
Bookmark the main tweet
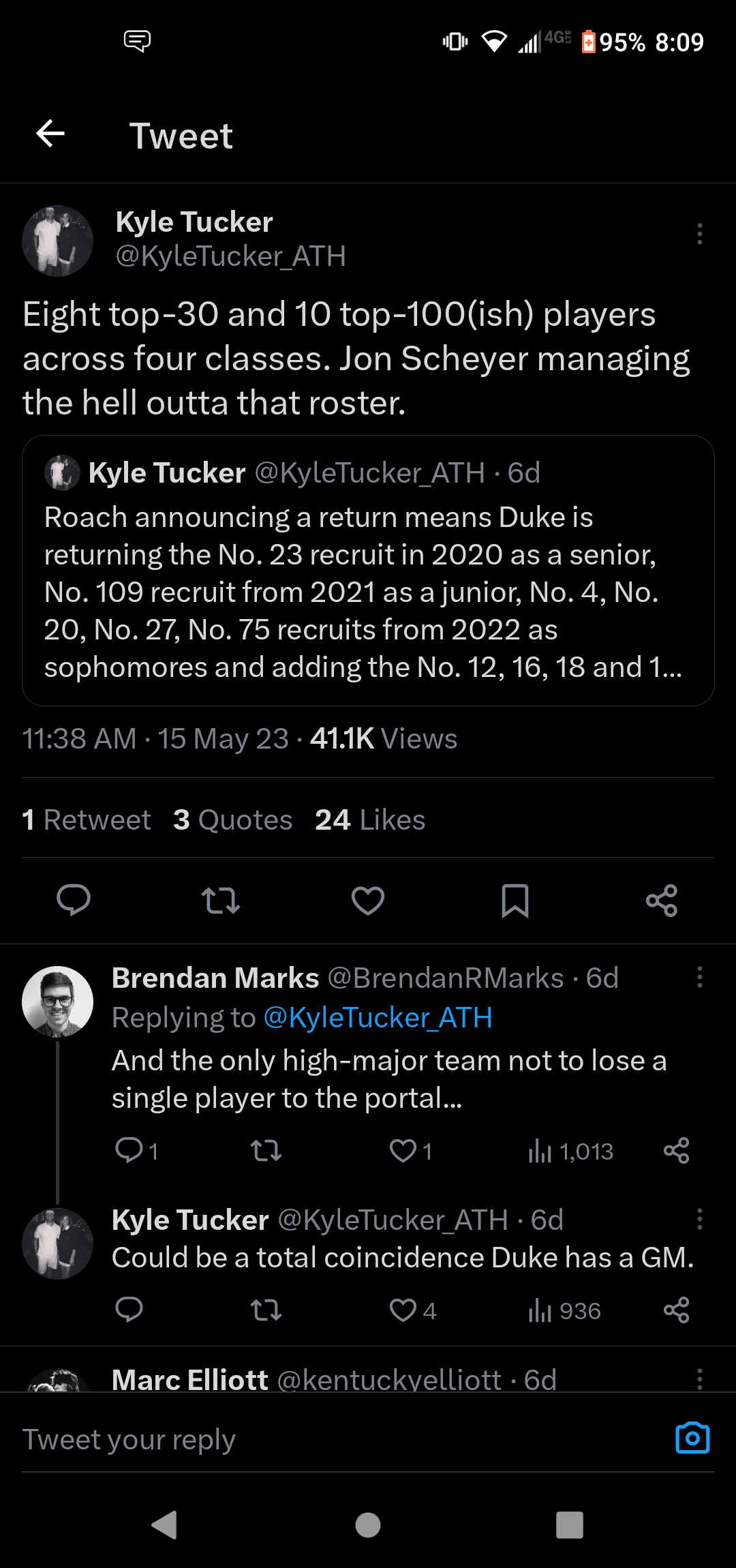pos(515,900)
